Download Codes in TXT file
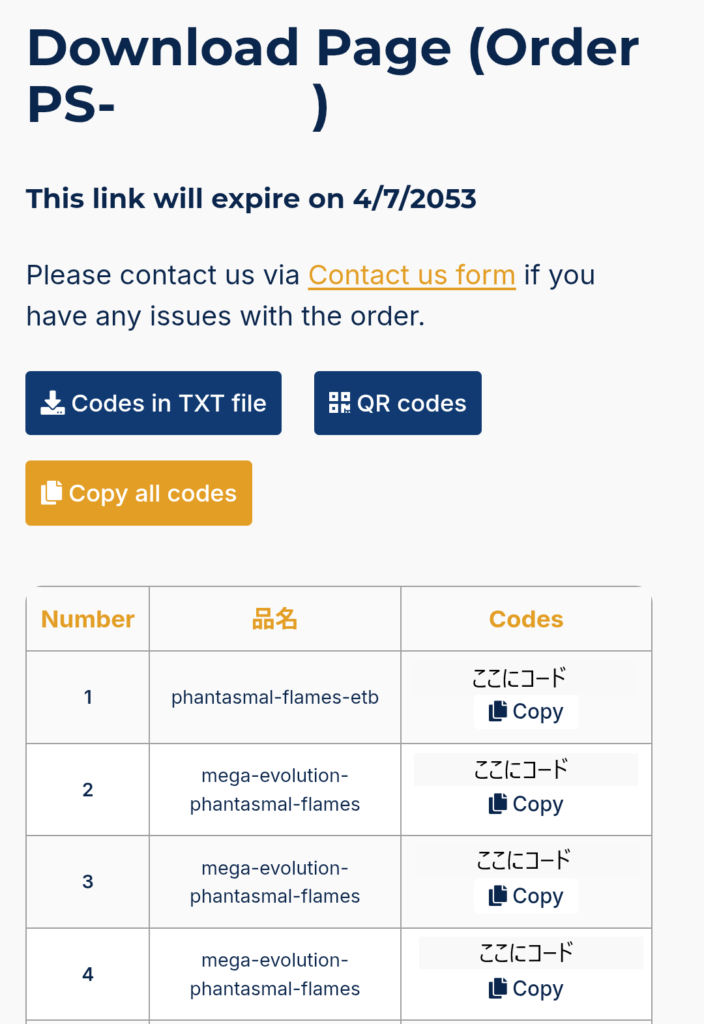 pos(153,404)
